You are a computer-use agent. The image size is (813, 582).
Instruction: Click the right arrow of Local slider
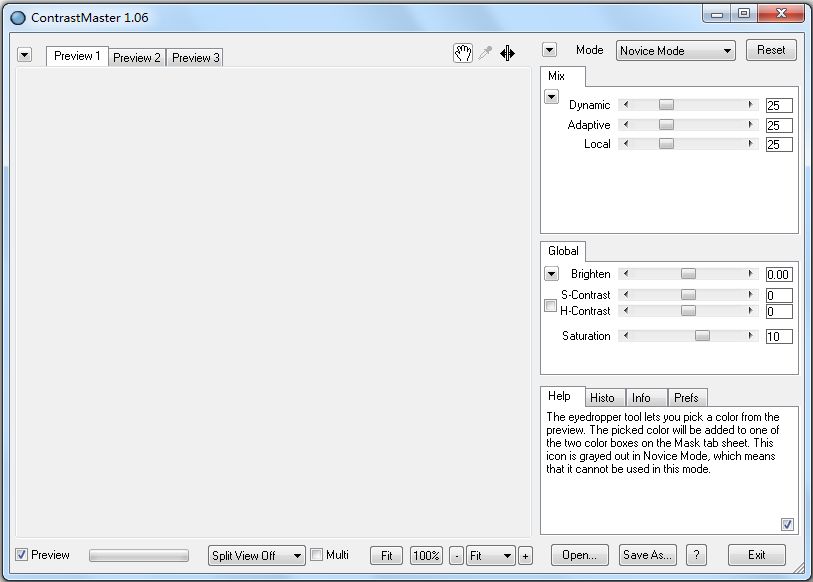pyautogui.click(x=750, y=144)
